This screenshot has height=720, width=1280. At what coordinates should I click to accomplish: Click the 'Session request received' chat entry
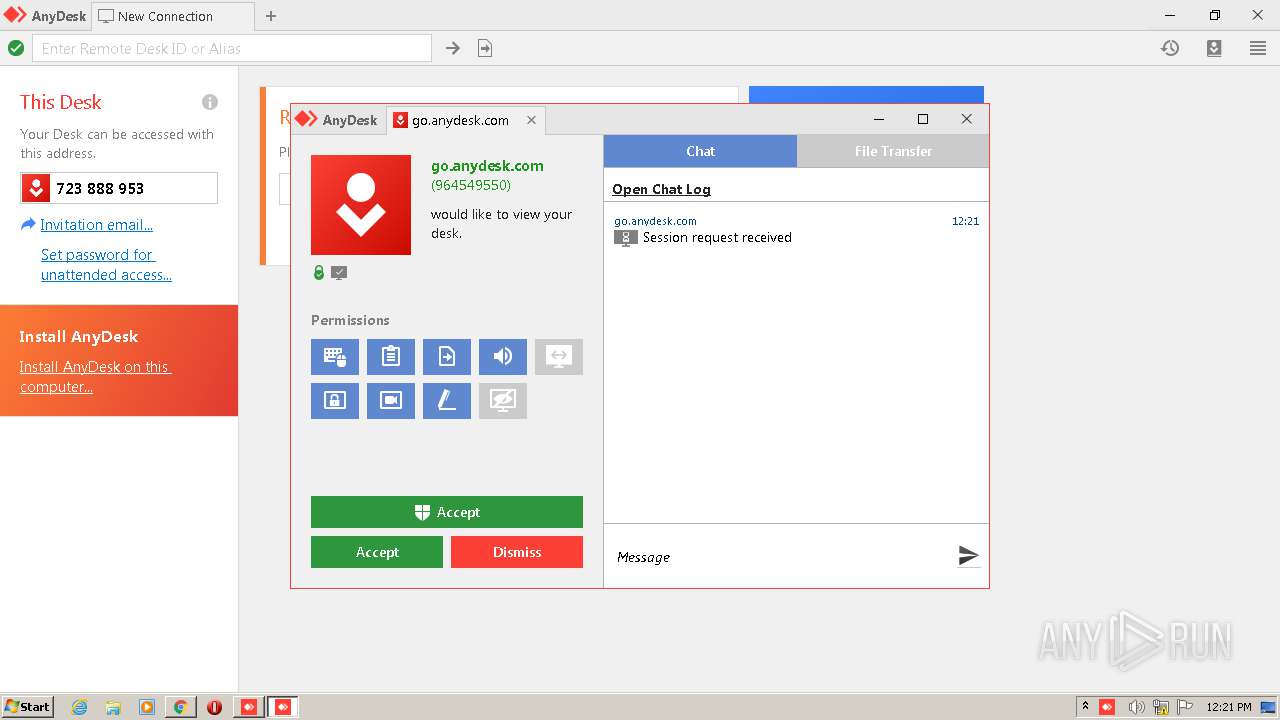[717, 238]
